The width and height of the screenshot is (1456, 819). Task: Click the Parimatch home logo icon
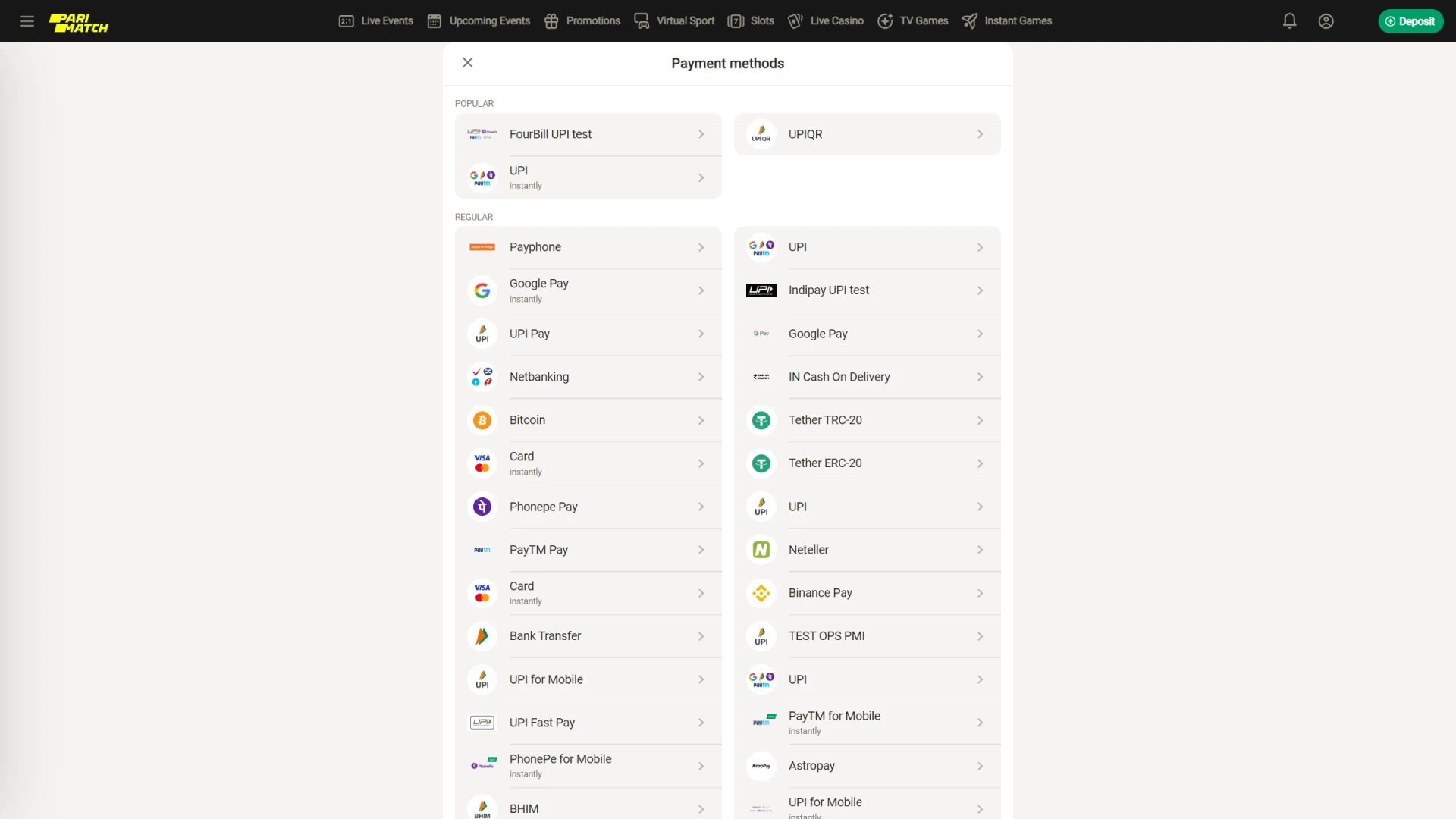(78, 21)
